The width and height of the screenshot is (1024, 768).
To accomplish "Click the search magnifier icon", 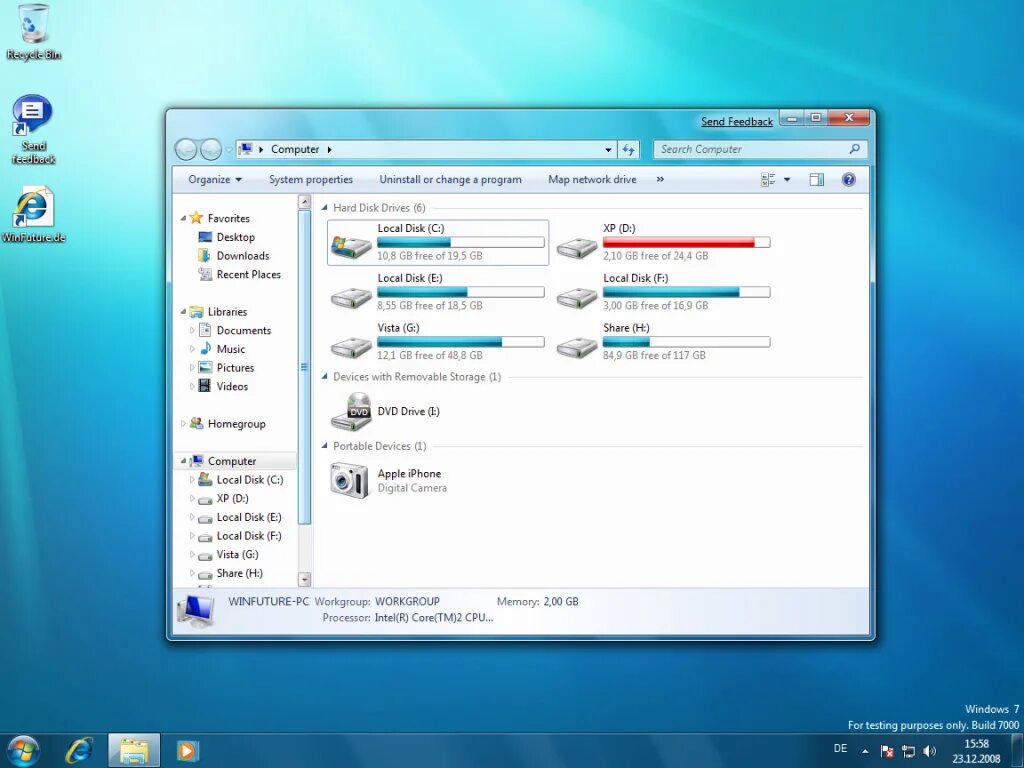I will (x=854, y=149).
